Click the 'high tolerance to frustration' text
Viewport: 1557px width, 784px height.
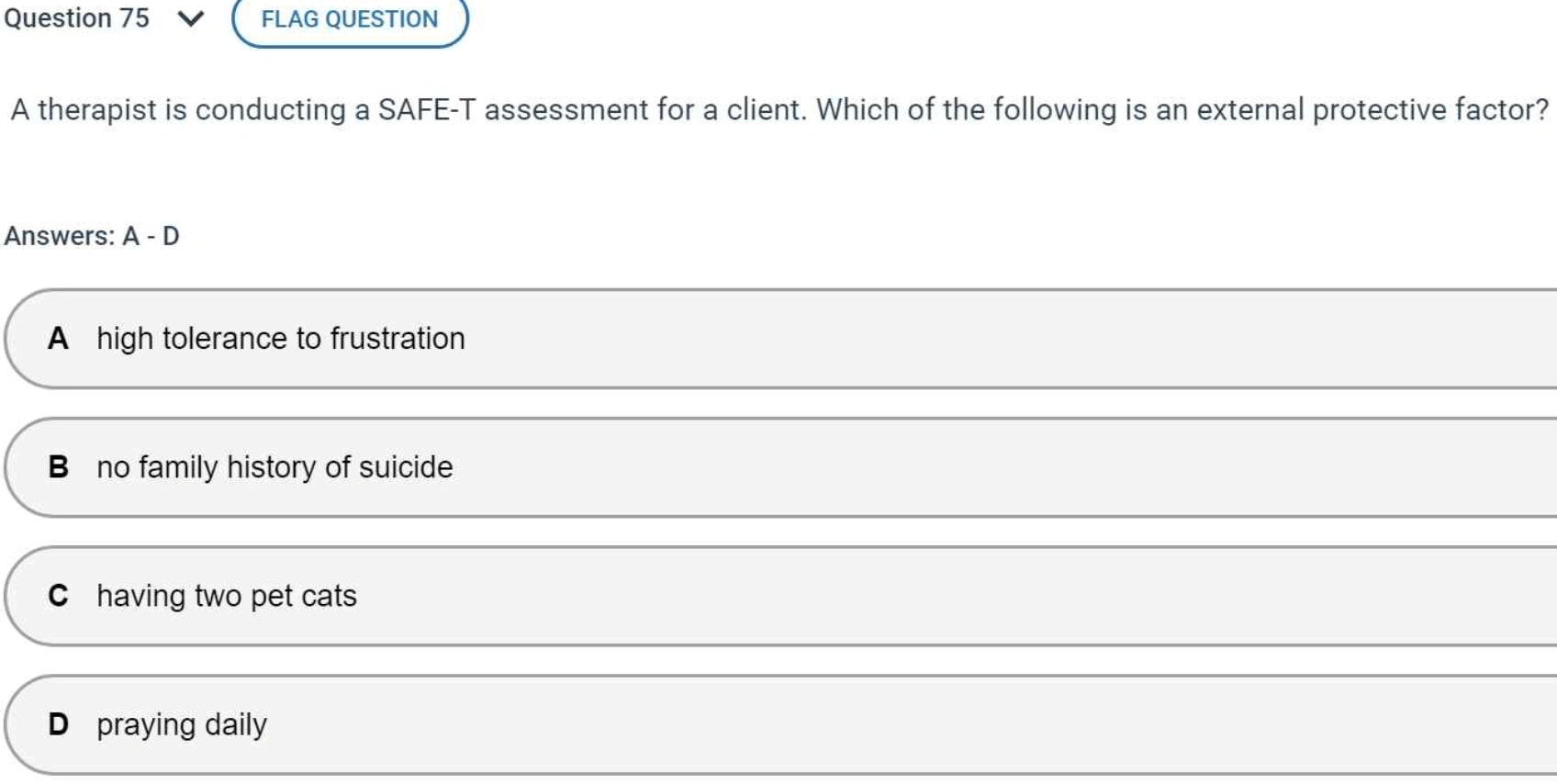coord(281,339)
